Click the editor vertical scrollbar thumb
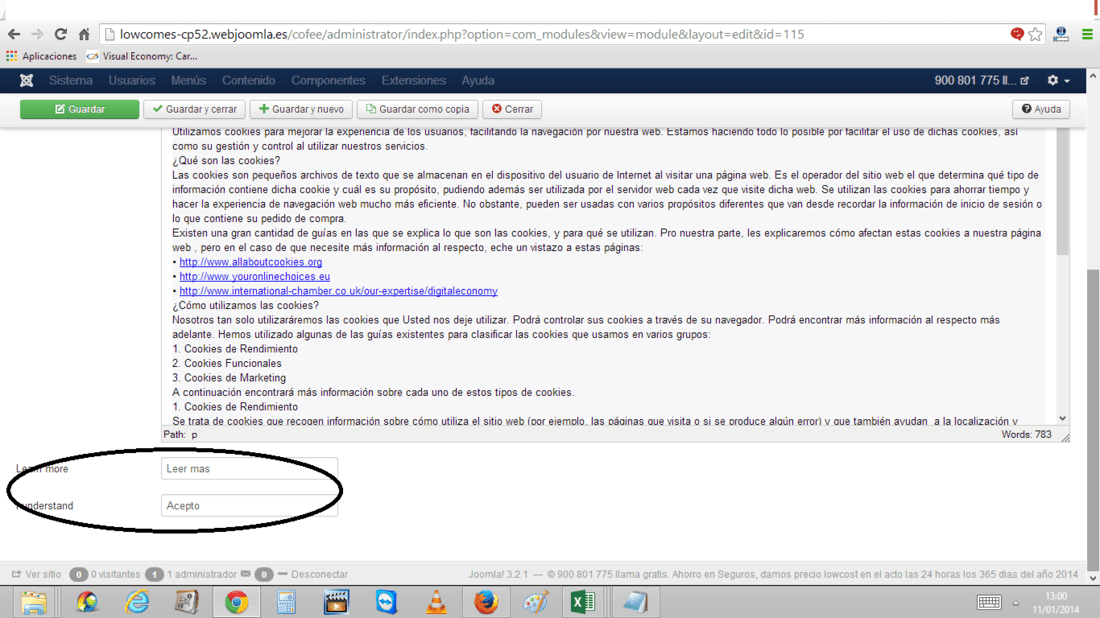 (1062, 191)
